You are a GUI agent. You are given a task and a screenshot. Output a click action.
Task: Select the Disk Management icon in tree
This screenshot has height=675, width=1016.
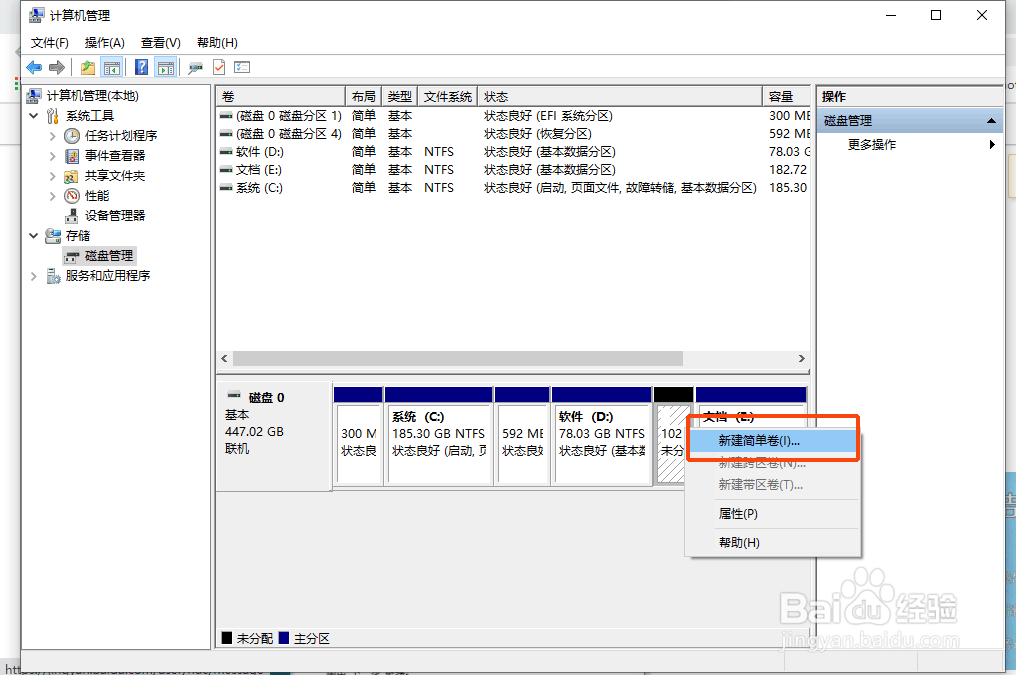click(x=72, y=257)
